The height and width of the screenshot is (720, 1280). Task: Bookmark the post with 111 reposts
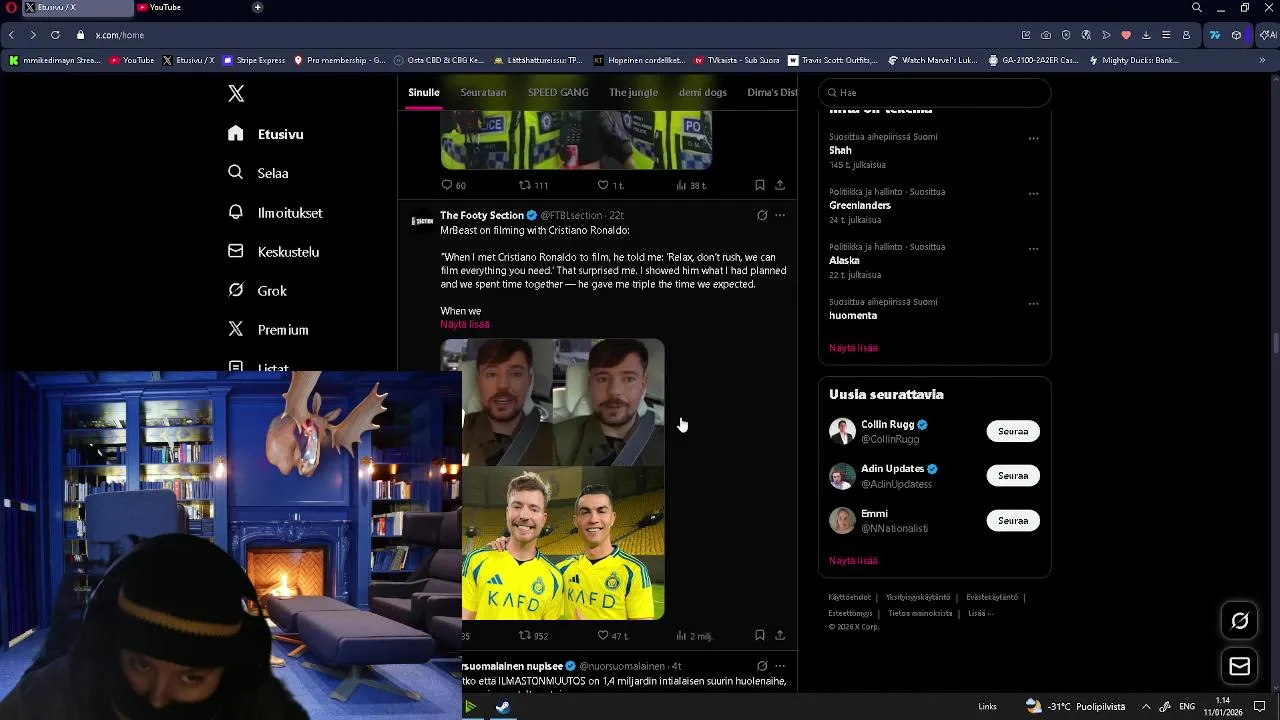[760, 185]
